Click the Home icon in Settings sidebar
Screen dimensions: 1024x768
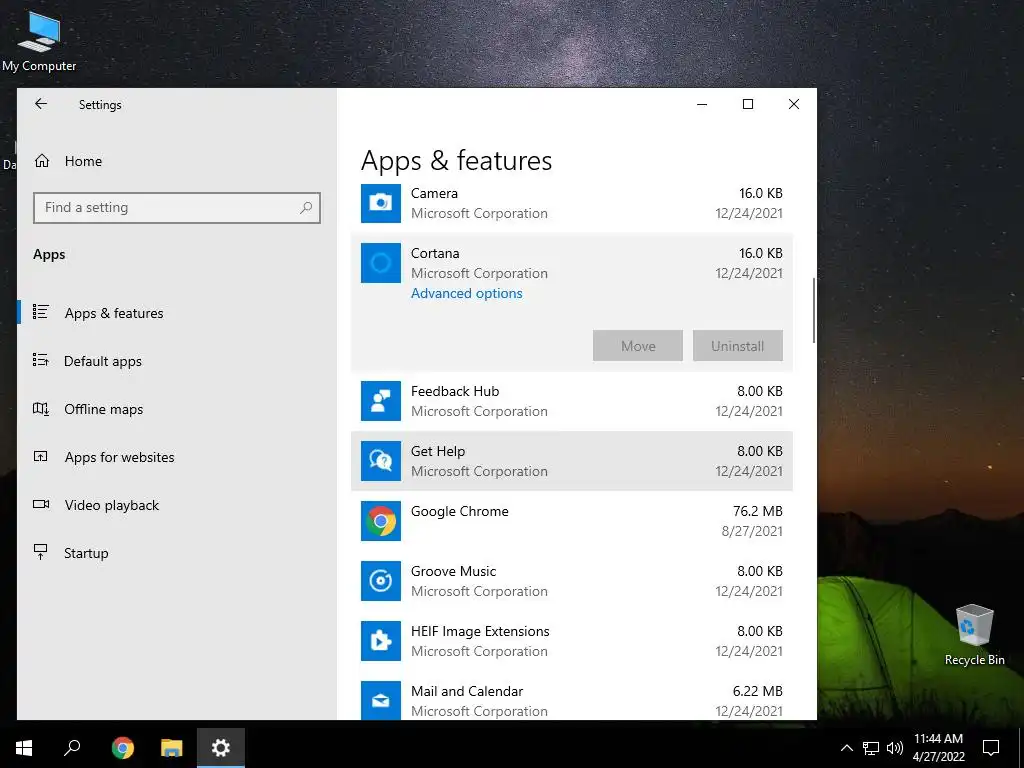(42, 161)
